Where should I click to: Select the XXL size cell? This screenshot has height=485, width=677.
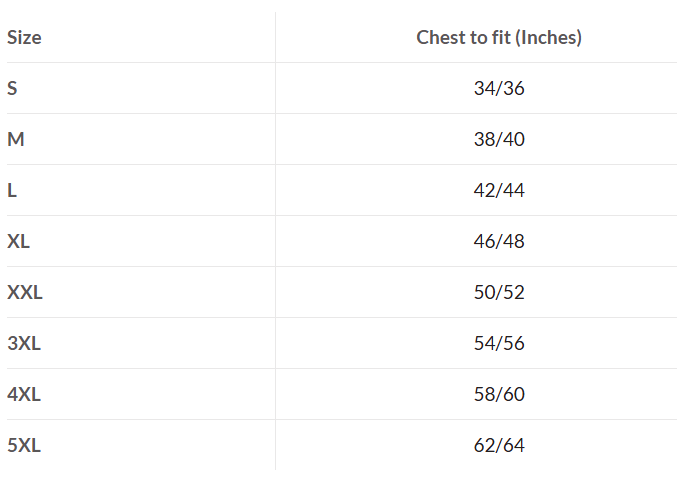(25, 292)
